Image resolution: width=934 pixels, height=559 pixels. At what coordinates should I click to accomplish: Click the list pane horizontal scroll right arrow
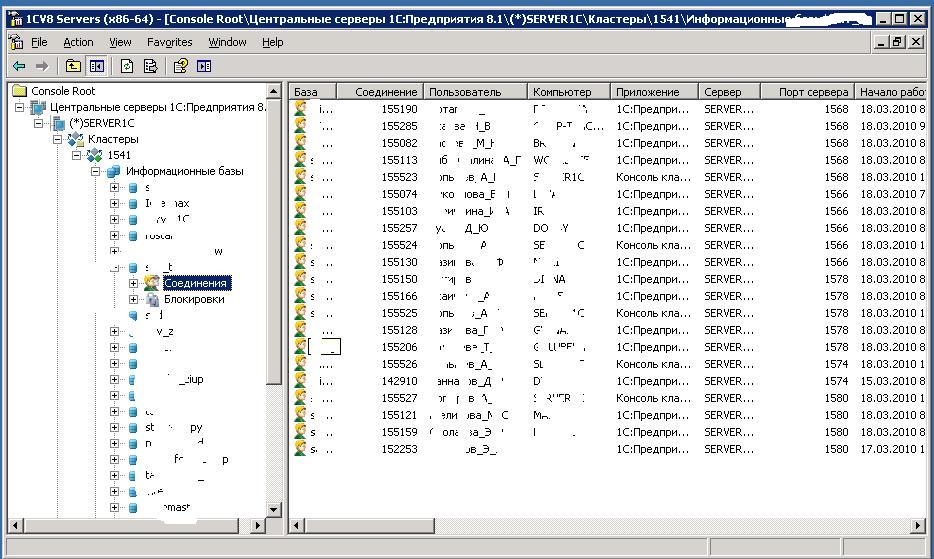[x=919, y=526]
